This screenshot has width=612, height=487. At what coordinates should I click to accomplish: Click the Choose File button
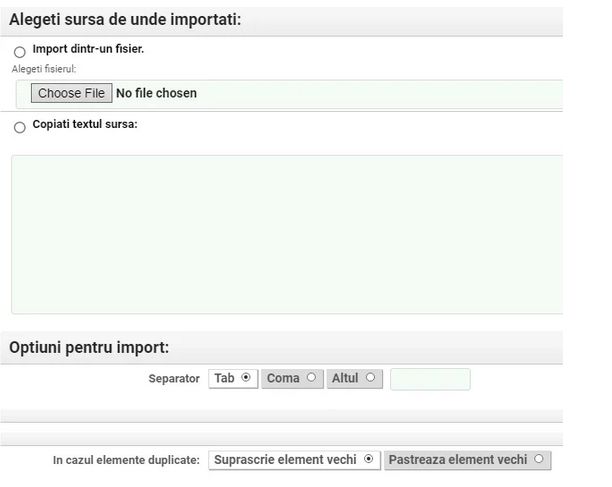click(x=71, y=93)
